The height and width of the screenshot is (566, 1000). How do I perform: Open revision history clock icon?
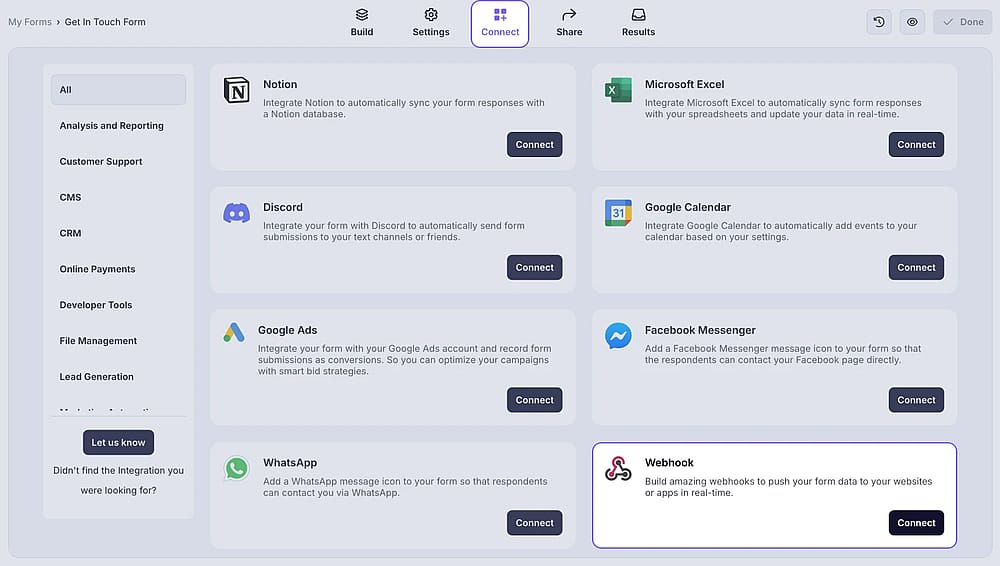tap(879, 22)
